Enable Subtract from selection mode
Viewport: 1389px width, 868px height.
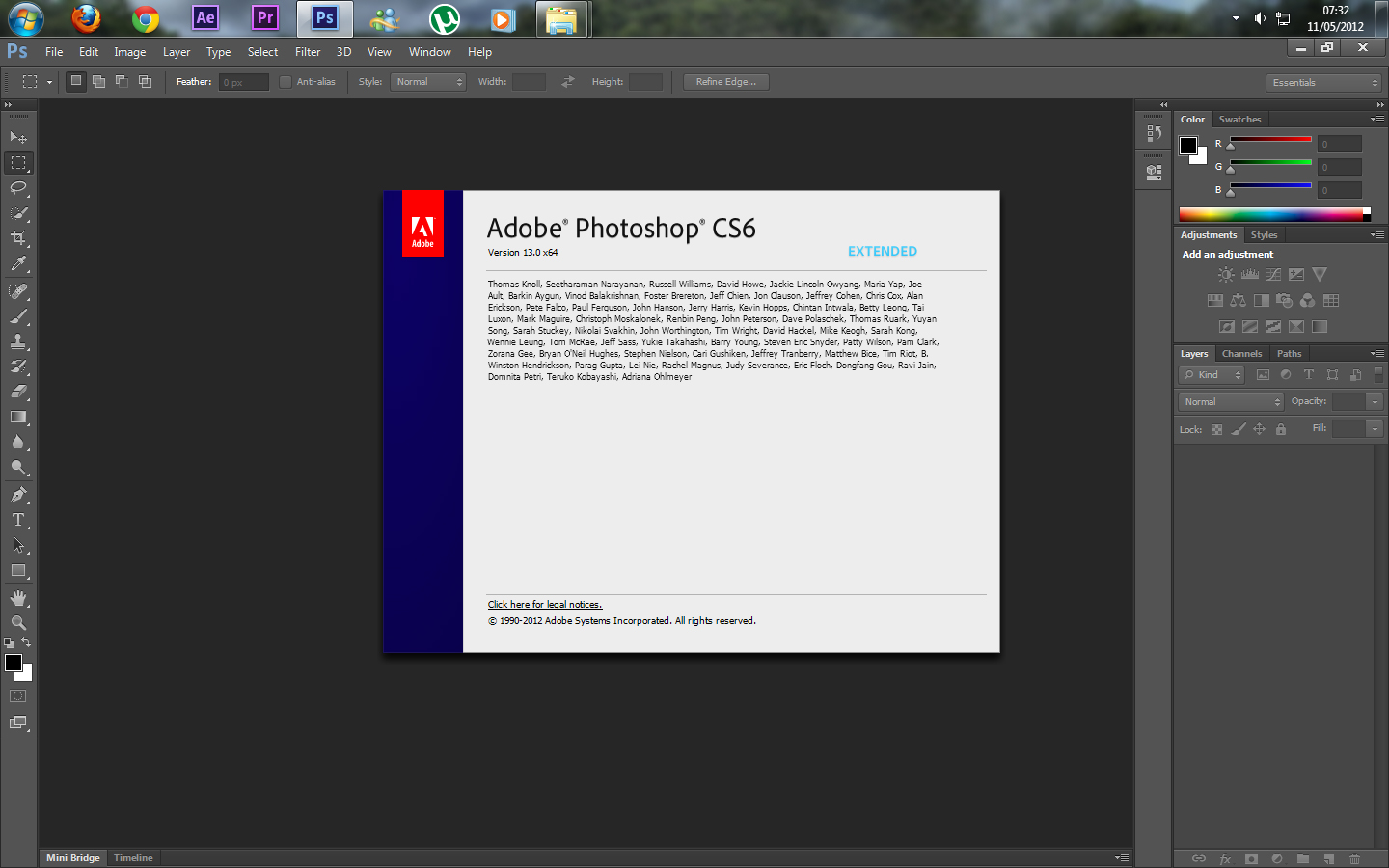click(123, 82)
